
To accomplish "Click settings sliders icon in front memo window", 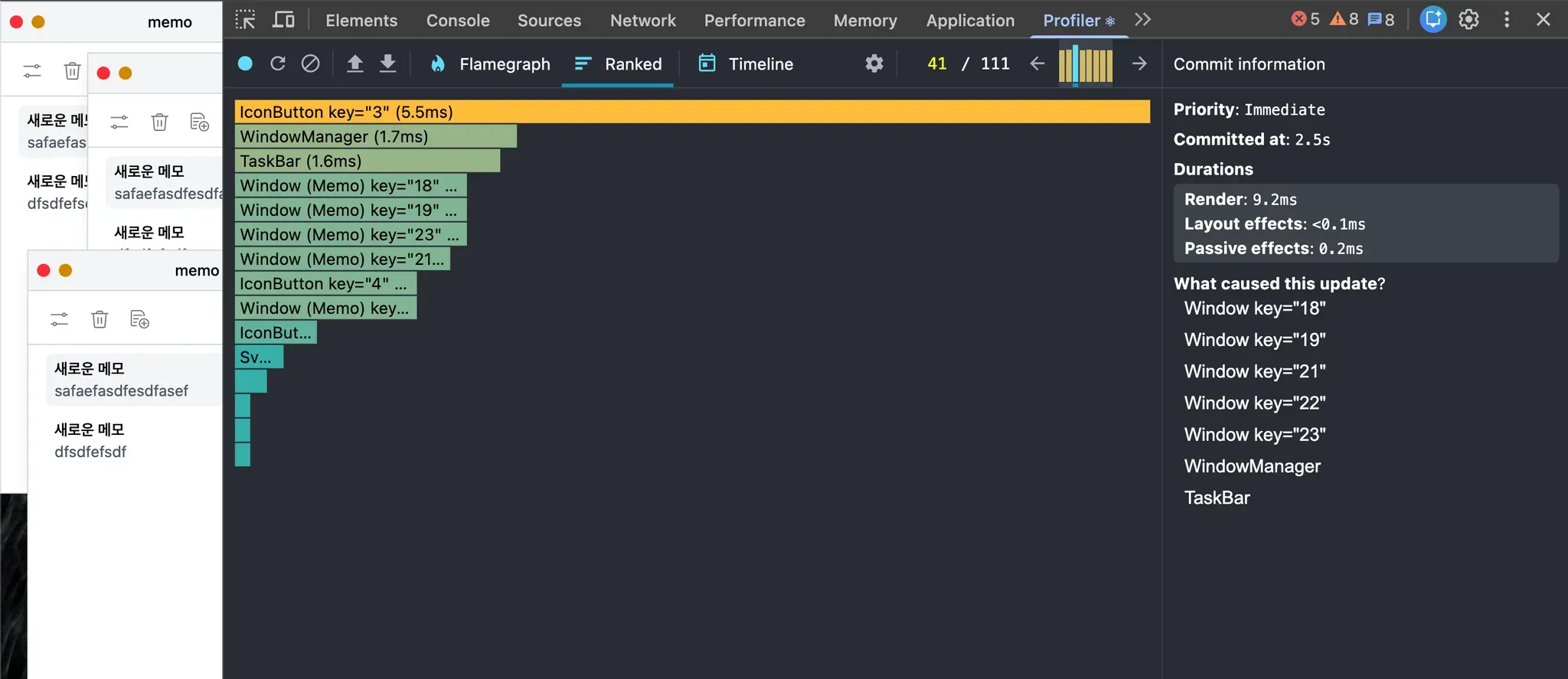I will click(59, 319).
